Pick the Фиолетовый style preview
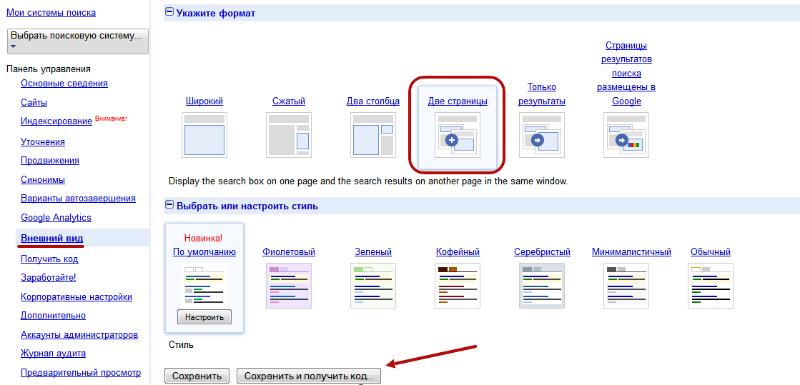 [x=289, y=286]
